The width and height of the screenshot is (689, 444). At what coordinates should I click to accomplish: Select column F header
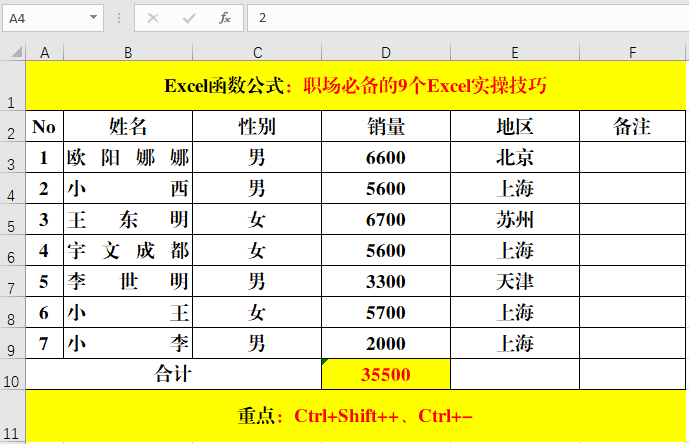tap(632, 52)
